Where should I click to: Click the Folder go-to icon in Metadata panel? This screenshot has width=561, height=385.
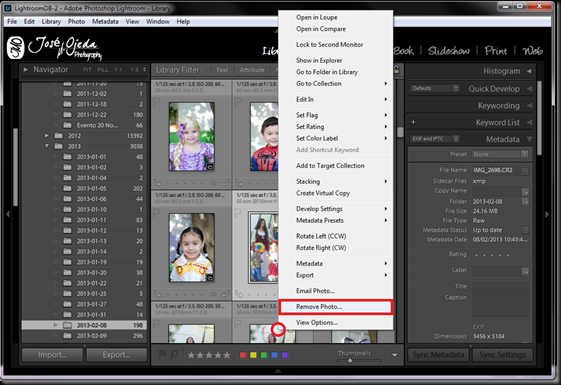pos(525,202)
